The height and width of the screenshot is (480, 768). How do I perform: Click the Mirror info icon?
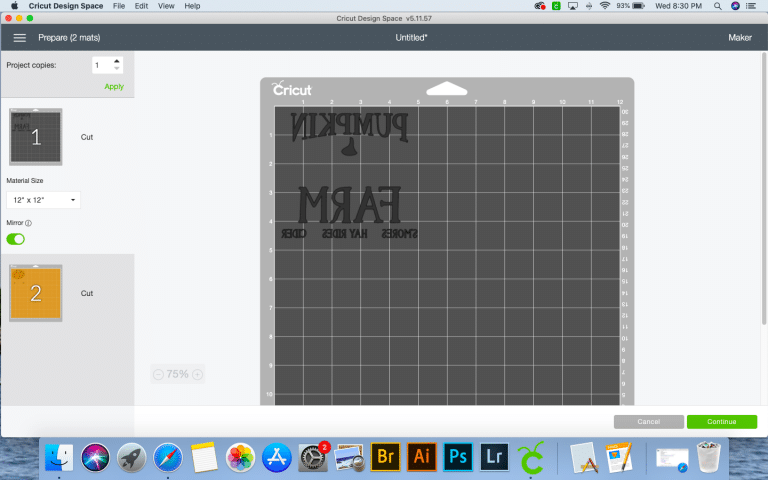(x=28, y=223)
